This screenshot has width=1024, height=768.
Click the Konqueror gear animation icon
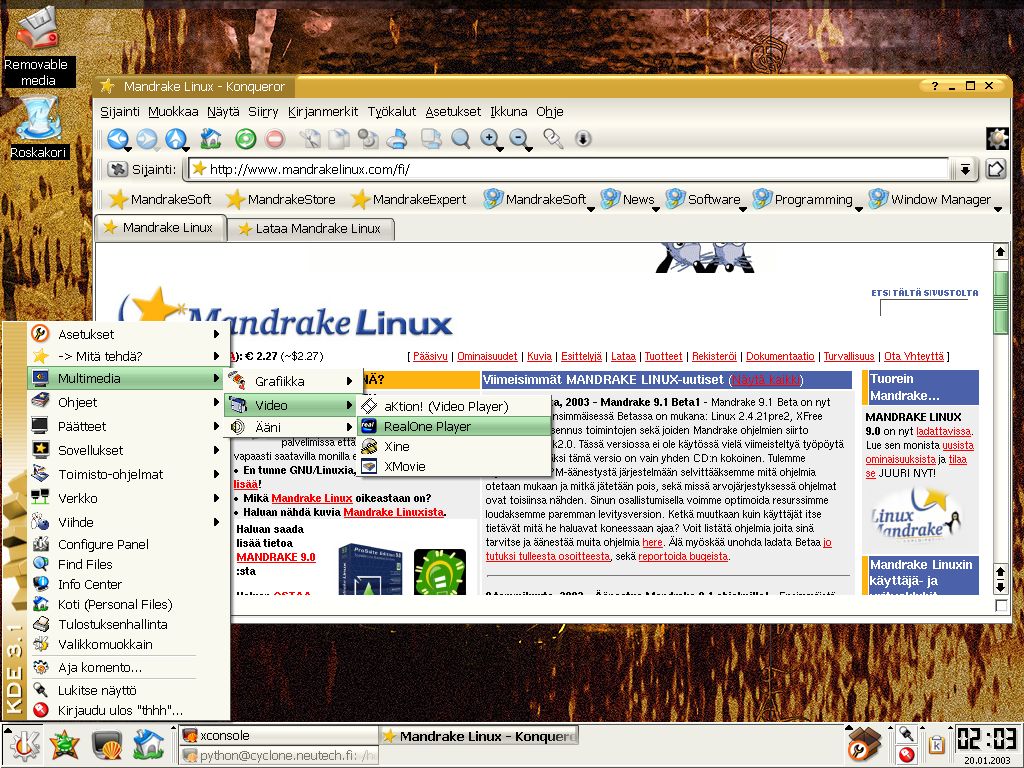(x=997, y=138)
